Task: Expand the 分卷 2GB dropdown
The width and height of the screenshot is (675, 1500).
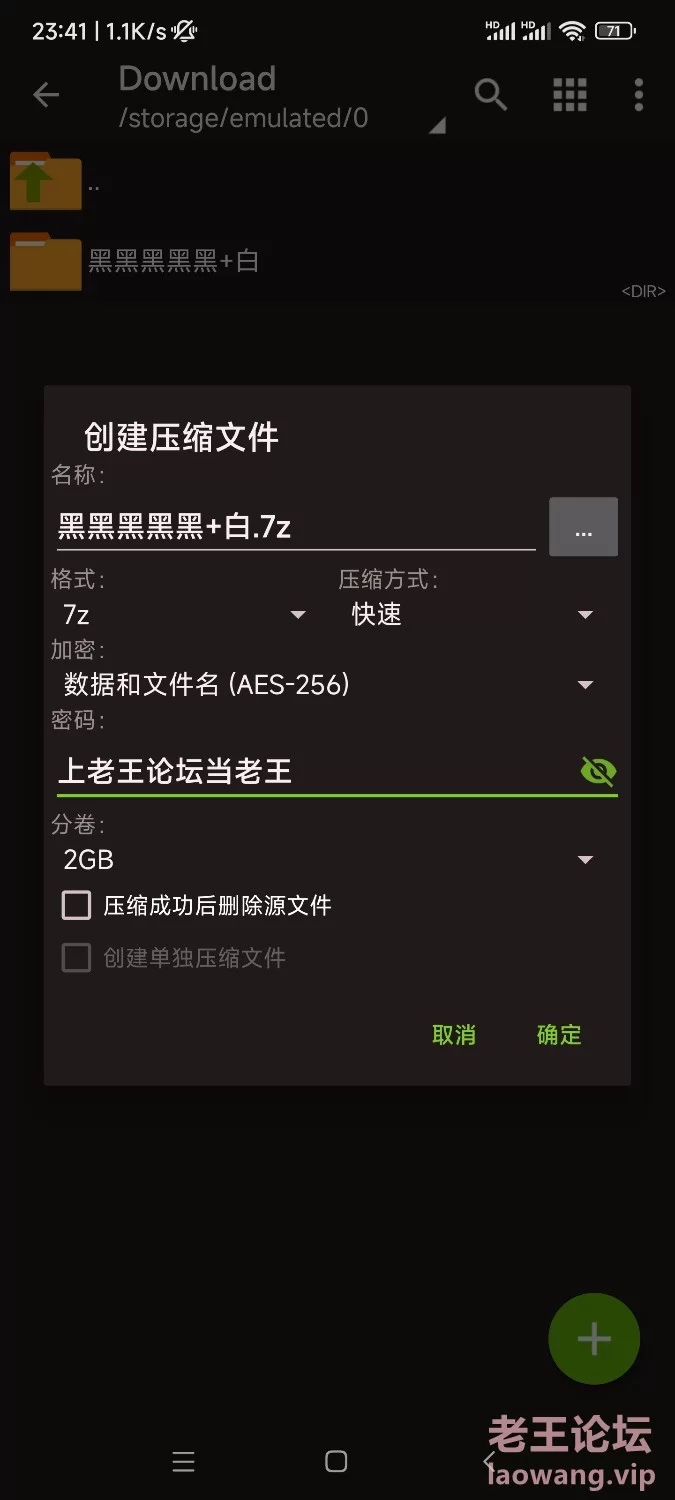Action: point(328,859)
